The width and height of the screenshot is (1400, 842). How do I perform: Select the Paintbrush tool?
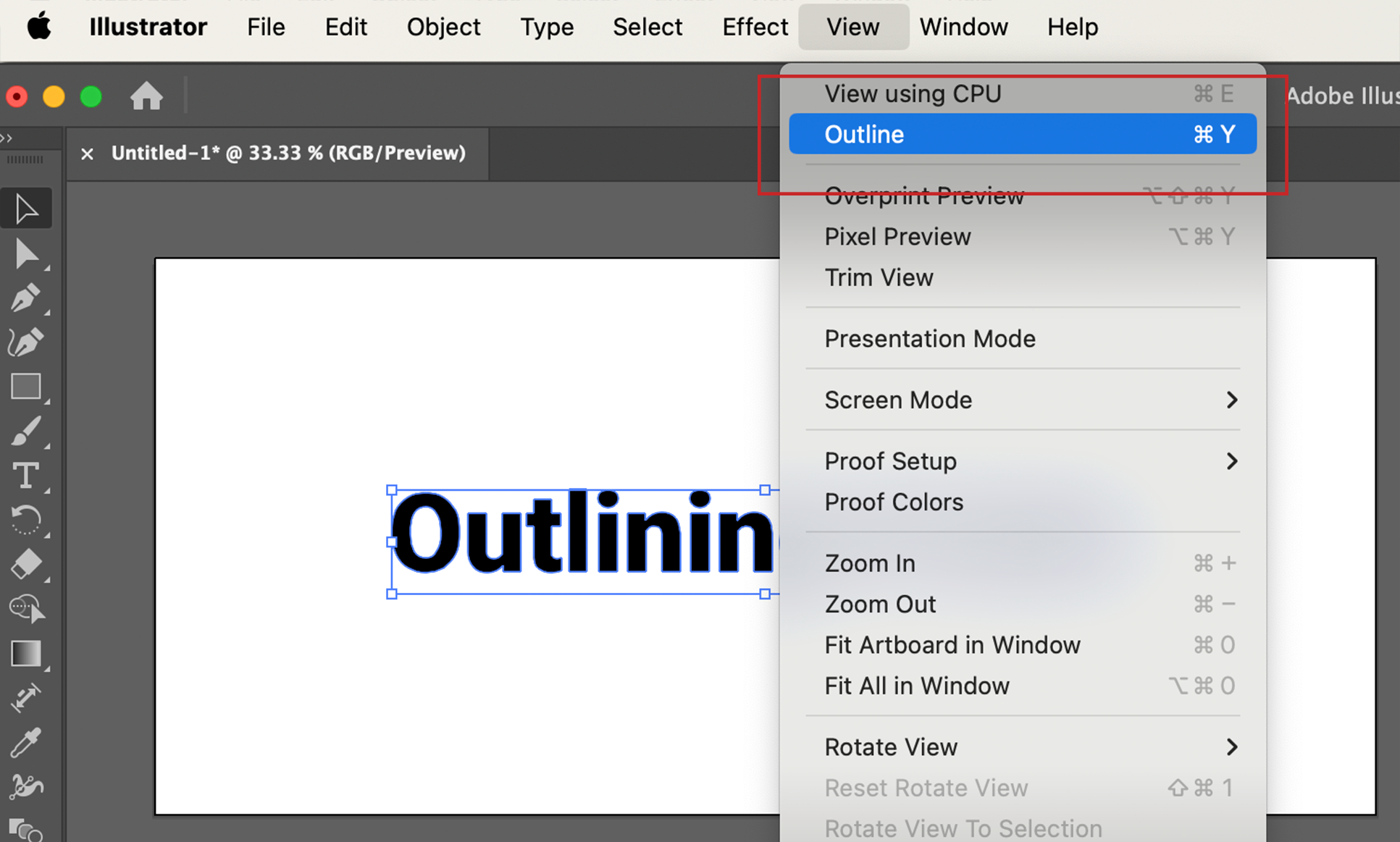coord(26,431)
